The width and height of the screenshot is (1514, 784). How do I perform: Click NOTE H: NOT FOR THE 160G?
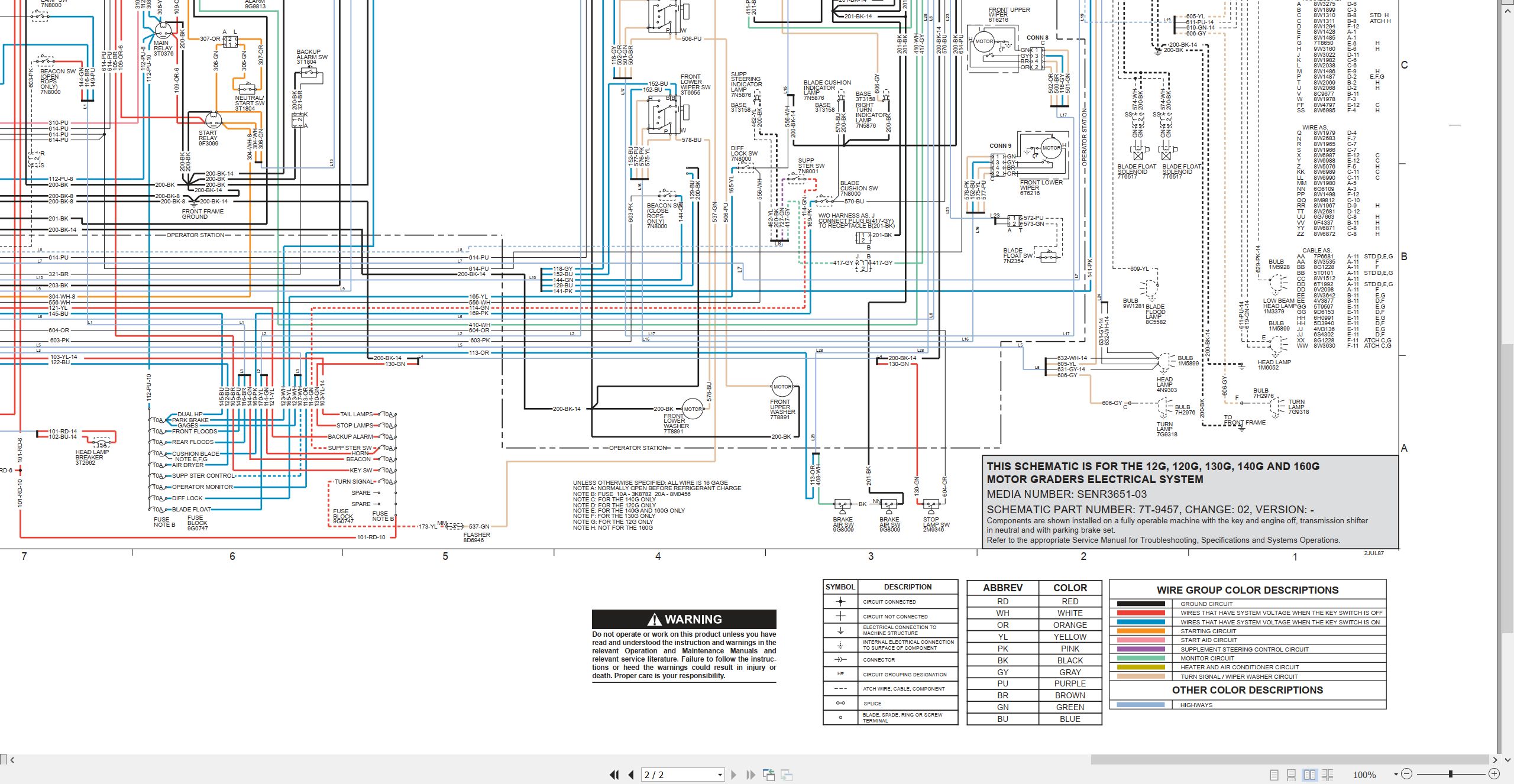[613, 527]
